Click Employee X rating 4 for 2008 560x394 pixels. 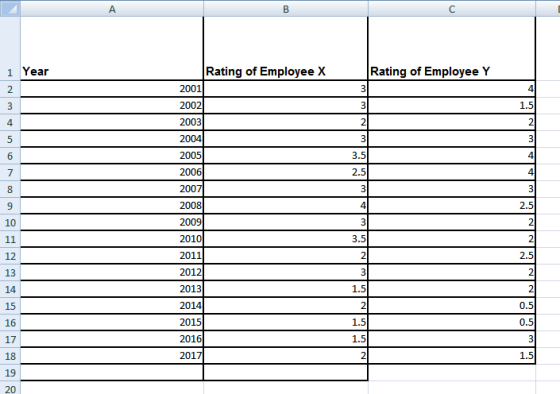(286, 205)
